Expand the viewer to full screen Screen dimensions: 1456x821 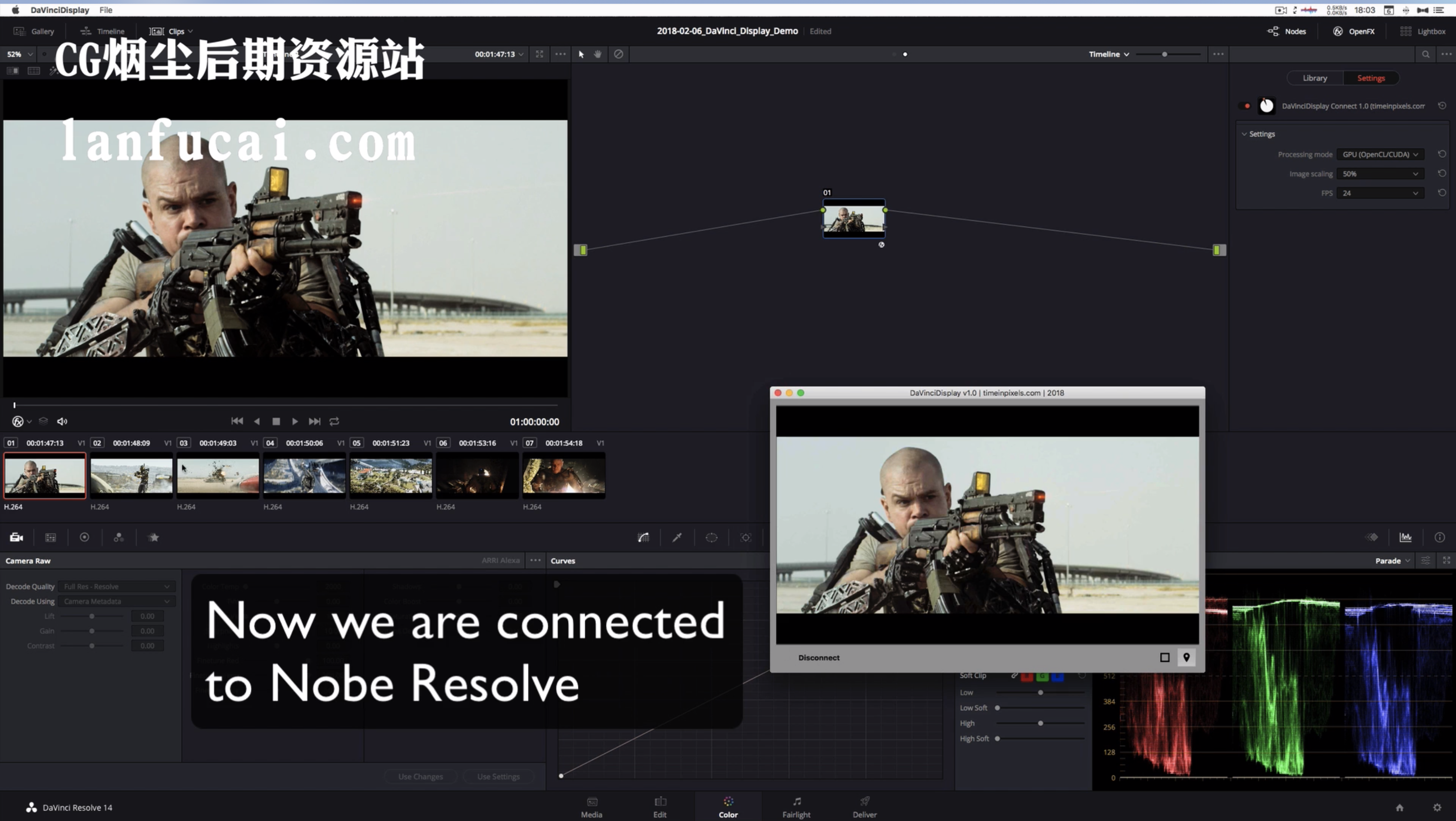click(539, 54)
